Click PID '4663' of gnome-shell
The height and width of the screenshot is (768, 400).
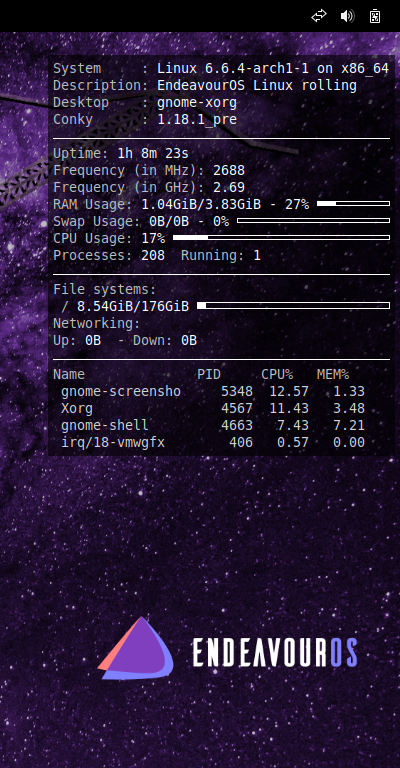click(237, 426)
